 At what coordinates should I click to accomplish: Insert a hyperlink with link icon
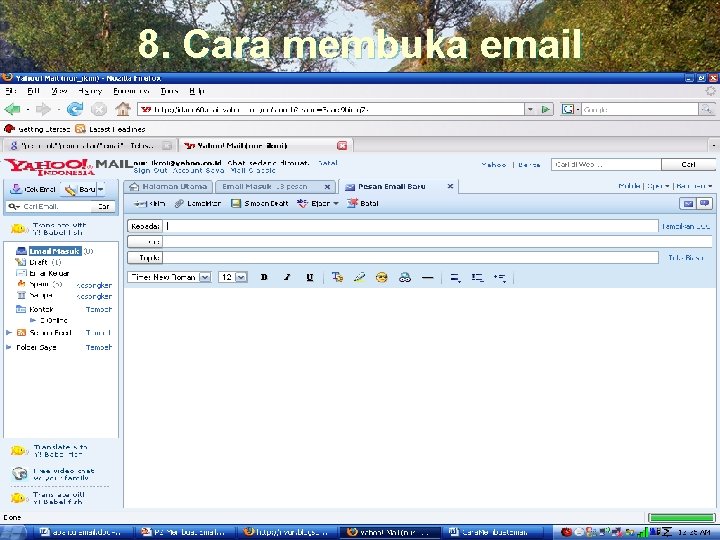click(x=405, y=277)
